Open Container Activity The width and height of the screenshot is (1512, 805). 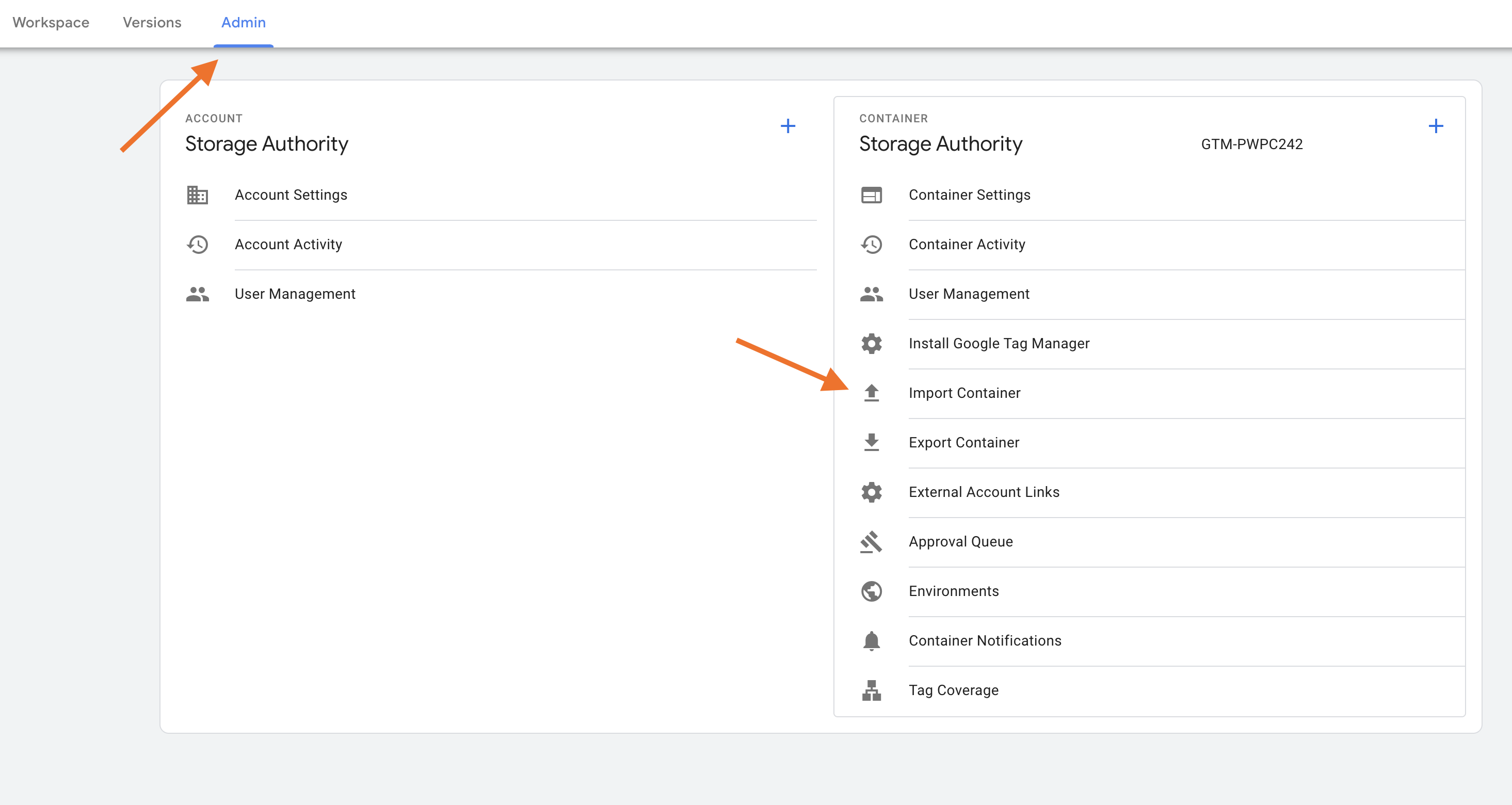967,244
